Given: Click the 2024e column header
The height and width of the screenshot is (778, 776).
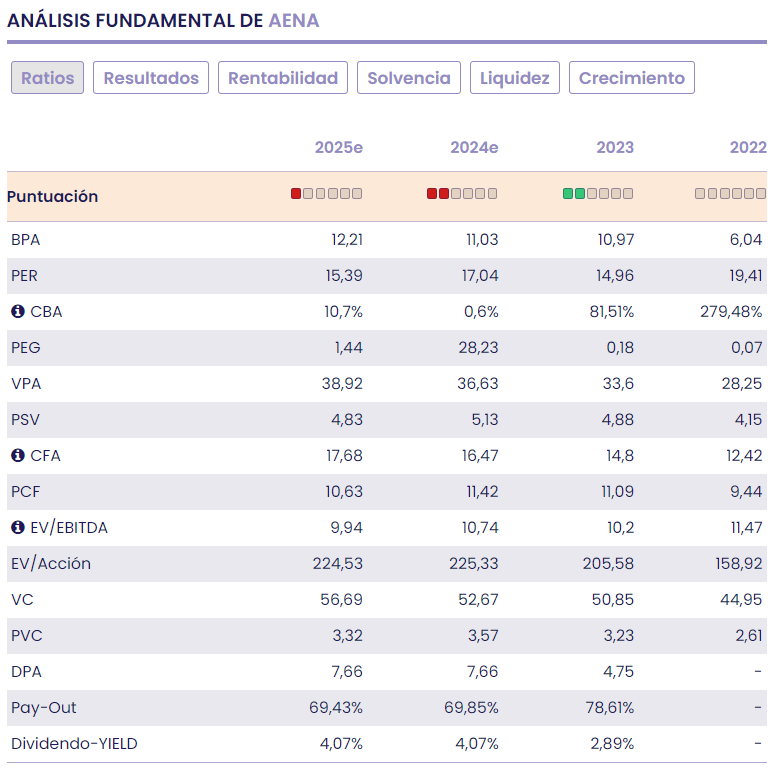Looking at the screenshot, I should 474,147.
